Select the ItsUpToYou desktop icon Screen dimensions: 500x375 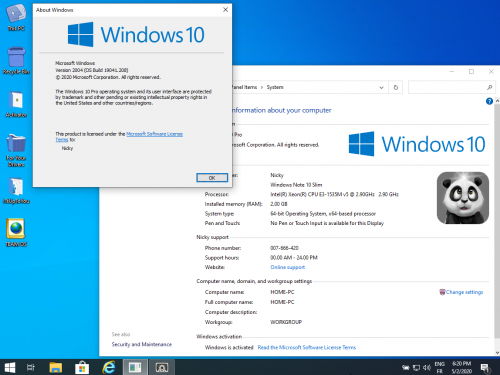[x=16, y=191]
